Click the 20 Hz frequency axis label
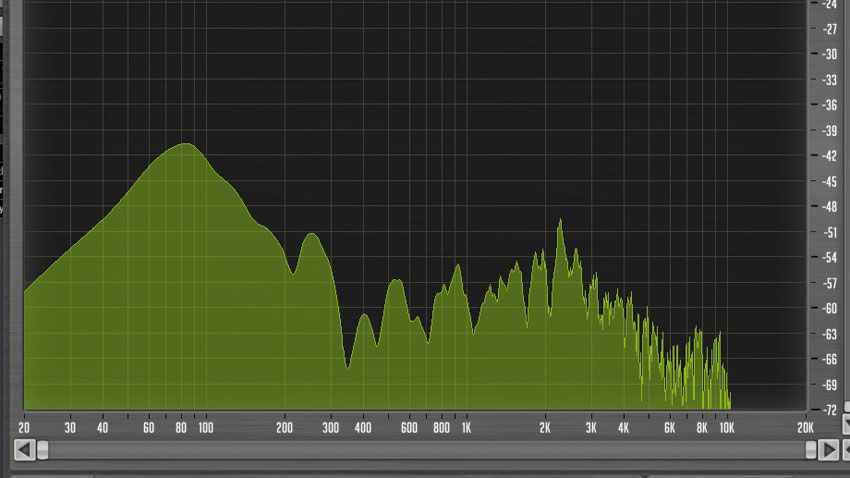This screenshot has width=850, height=478. click(x=24, y=428)
